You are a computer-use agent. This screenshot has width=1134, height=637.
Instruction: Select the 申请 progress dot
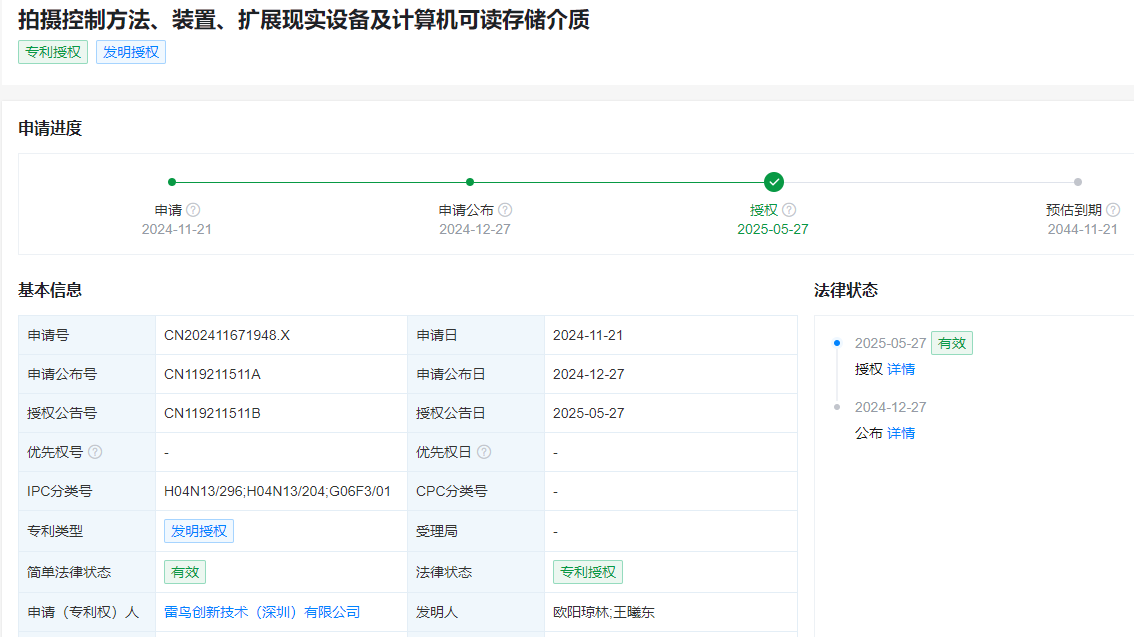pyautogui.click(x=172, y=182)
